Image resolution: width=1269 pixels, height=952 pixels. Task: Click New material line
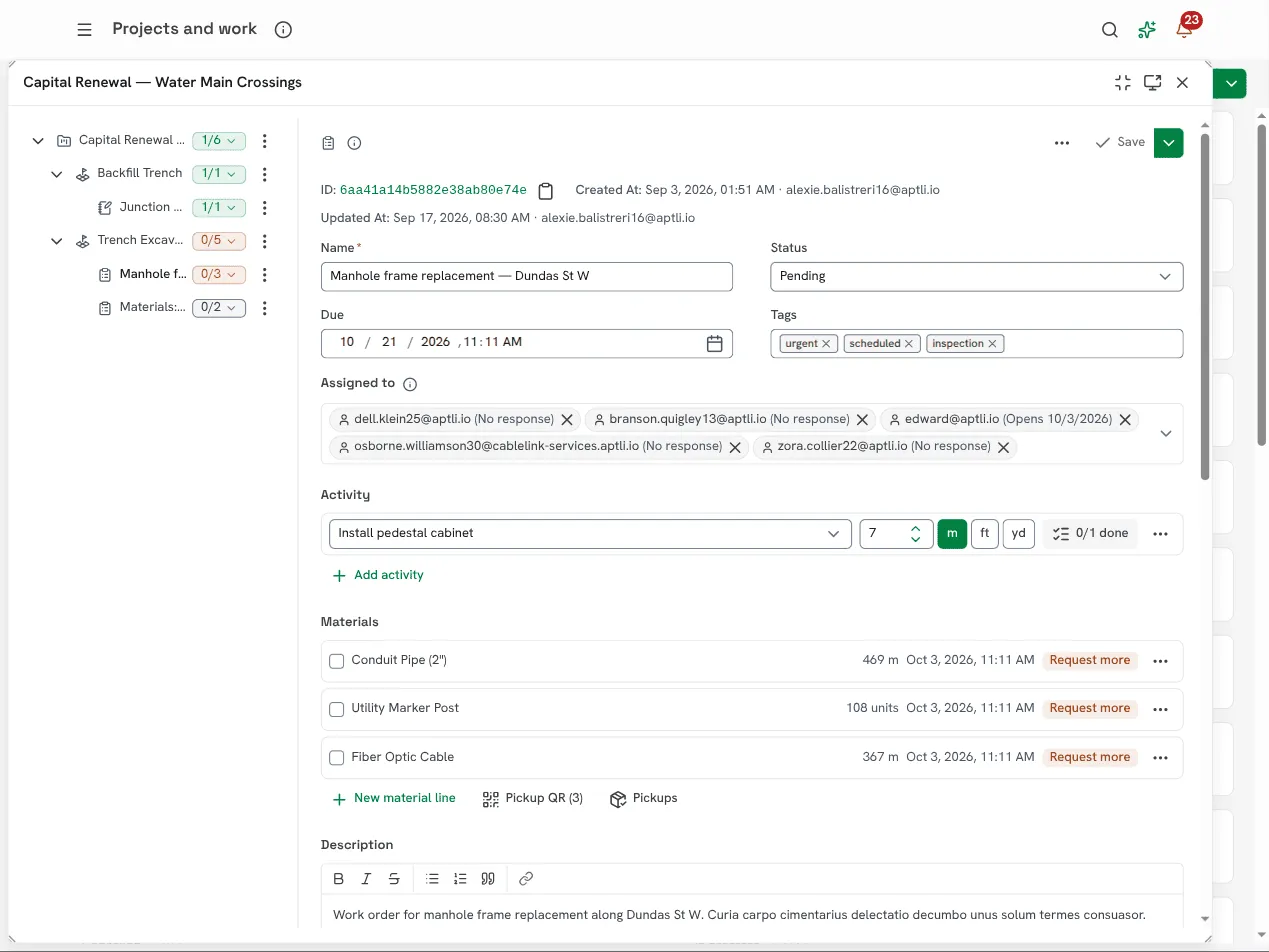(x=394, y=799)
